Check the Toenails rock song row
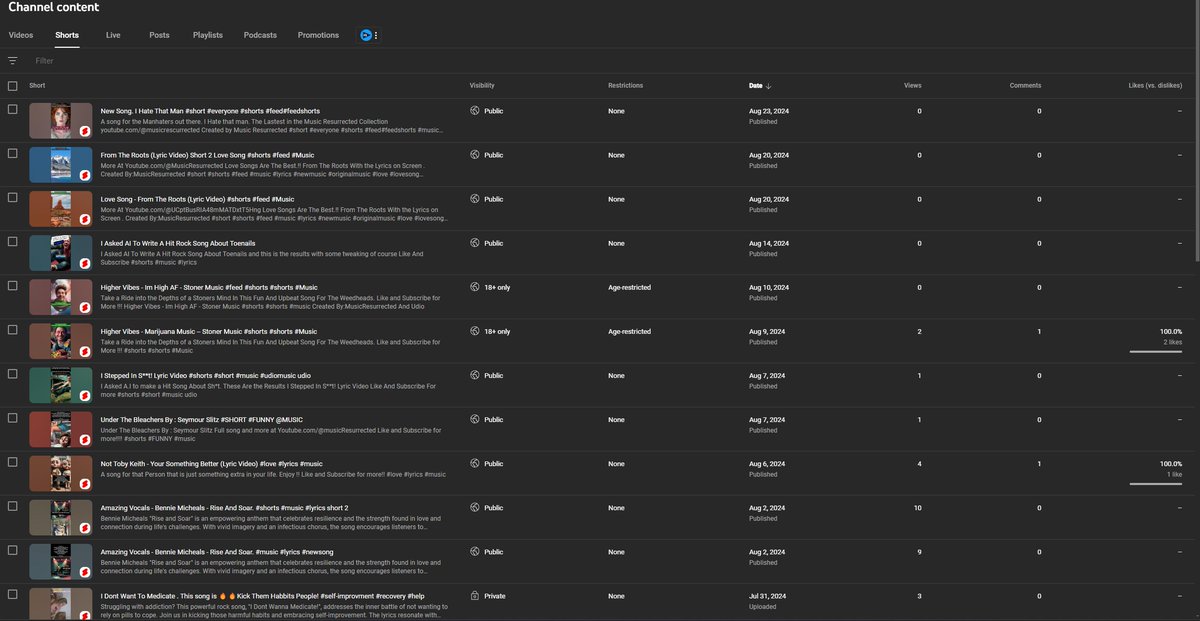The image size is (1200, 621). coord(12,241)
